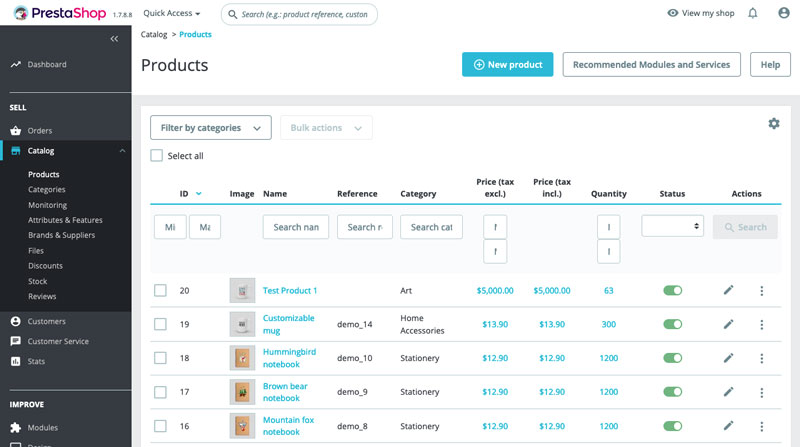Open the user profile avatar menu
Image resolution: width=800 pixels, height=447 pixels.
tap(784, 13)
